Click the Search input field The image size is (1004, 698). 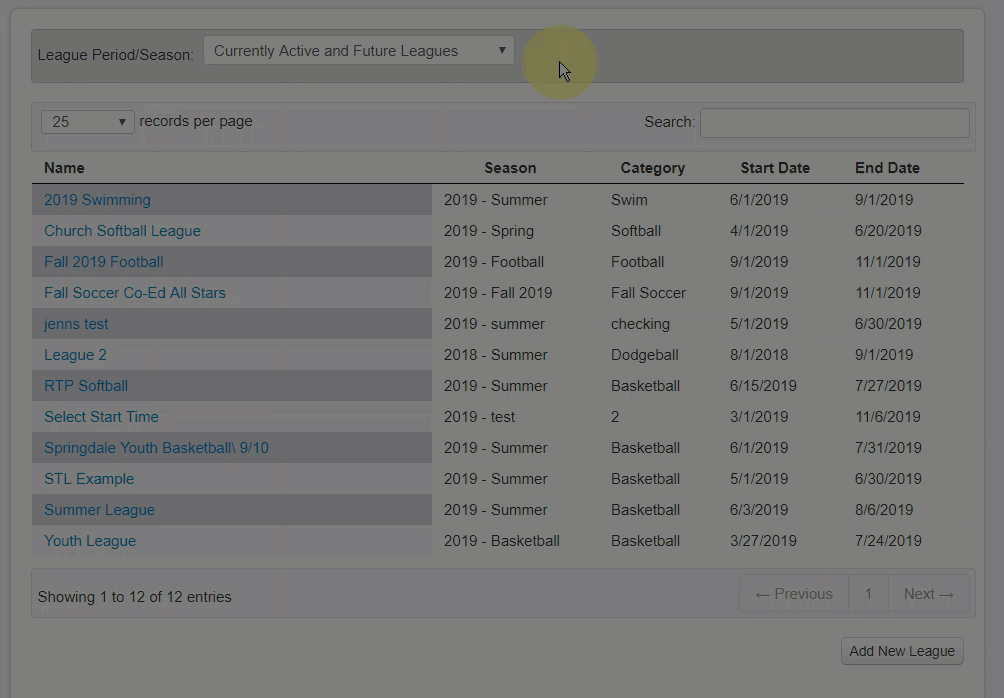(834, 122)
